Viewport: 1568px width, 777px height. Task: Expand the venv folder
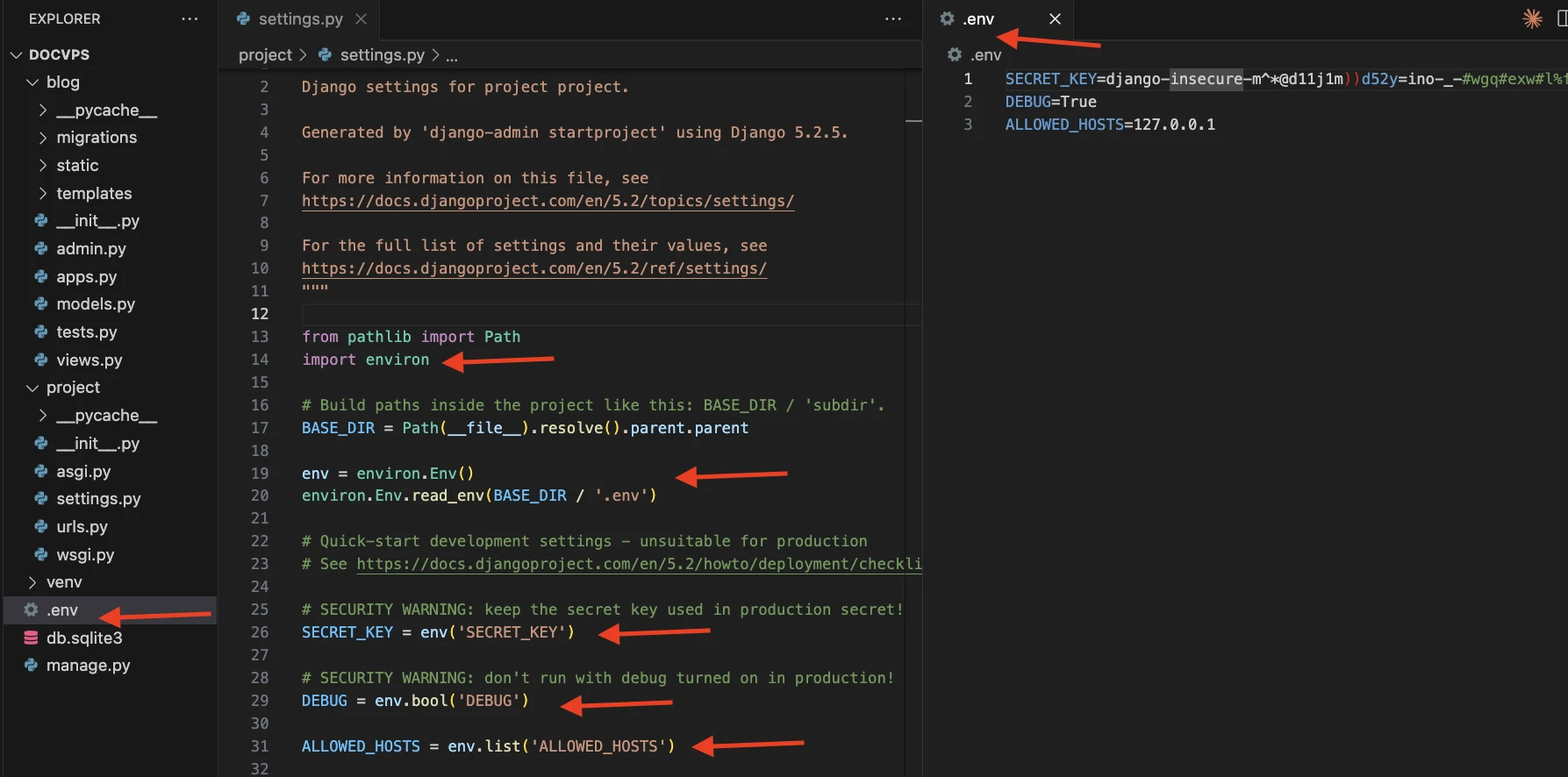[32, 582]
